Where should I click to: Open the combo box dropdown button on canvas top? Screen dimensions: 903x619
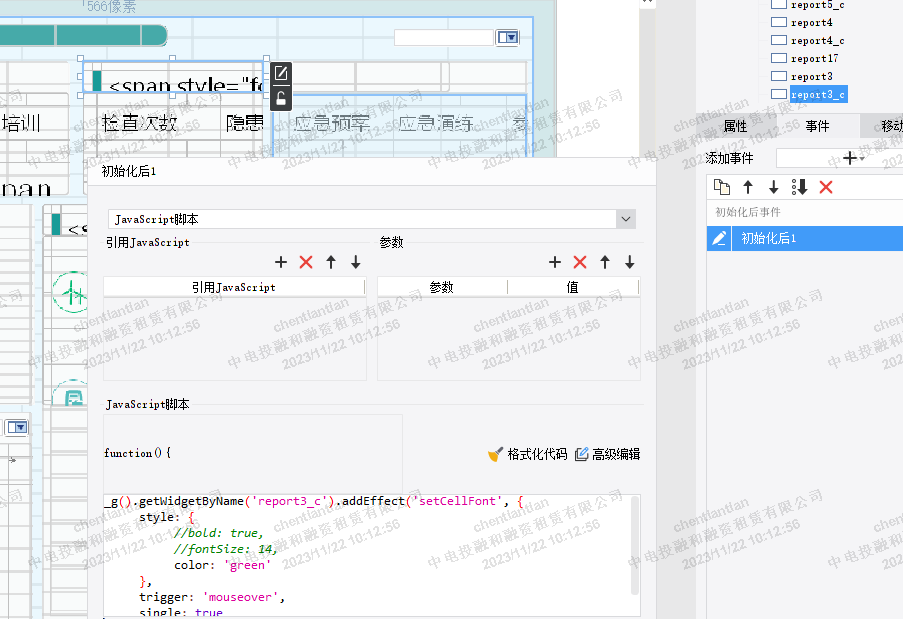pyautogui.click(x=507, y=37)
